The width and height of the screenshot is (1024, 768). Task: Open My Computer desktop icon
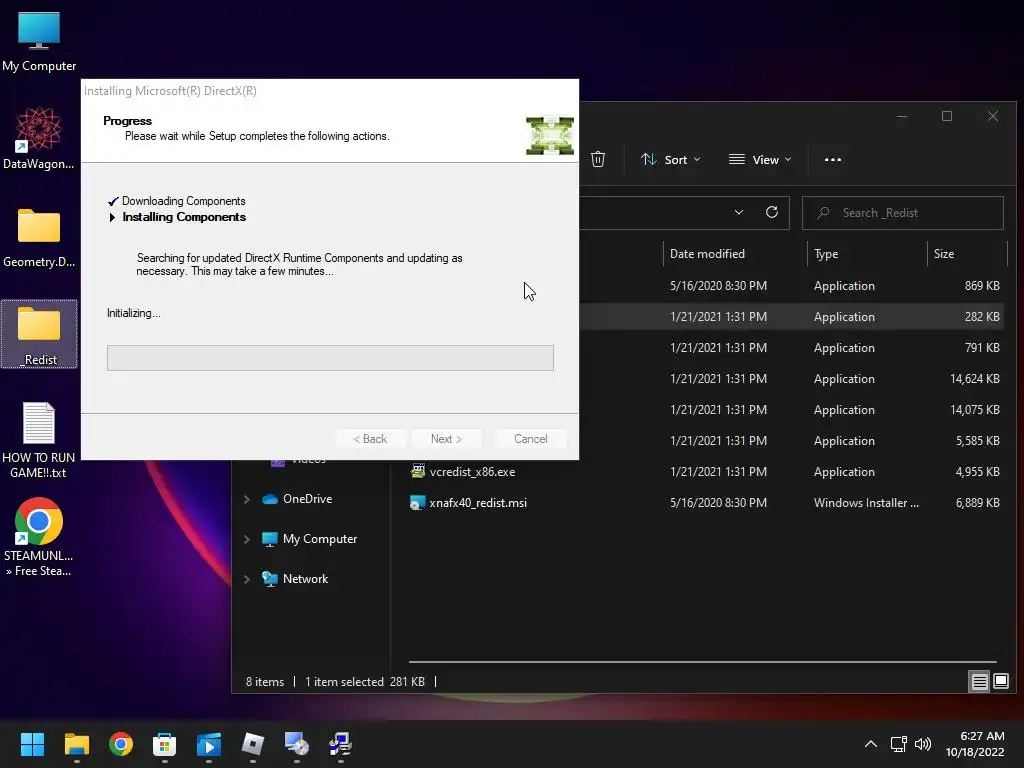39,41
